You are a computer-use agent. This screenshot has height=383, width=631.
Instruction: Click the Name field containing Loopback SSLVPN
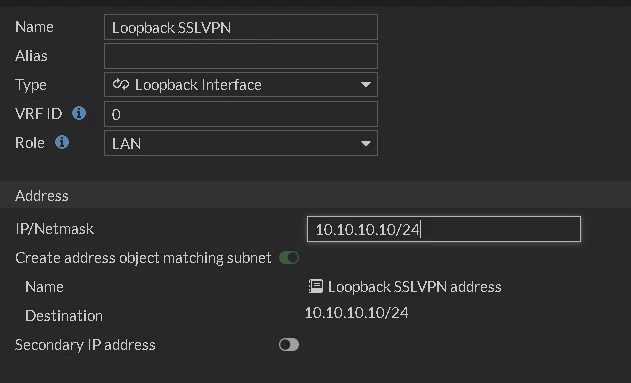coord(241,27)
